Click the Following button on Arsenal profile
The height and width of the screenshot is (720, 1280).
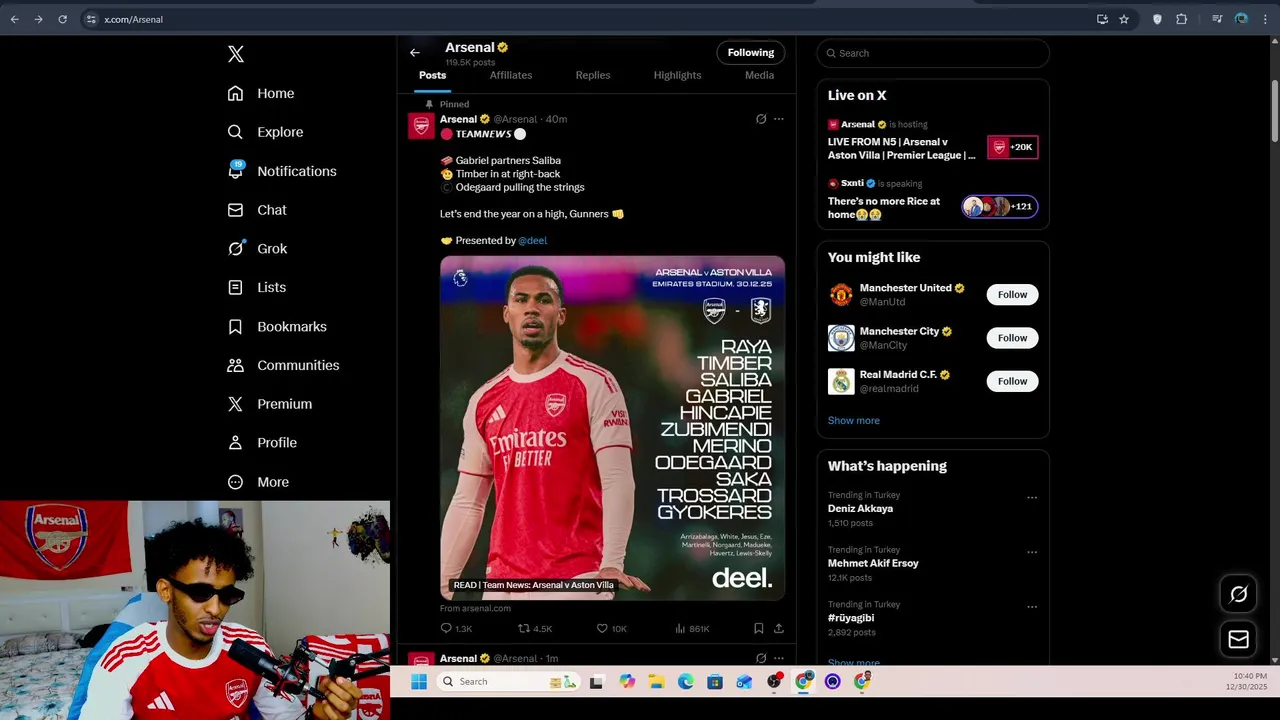(x=751, y=53)
